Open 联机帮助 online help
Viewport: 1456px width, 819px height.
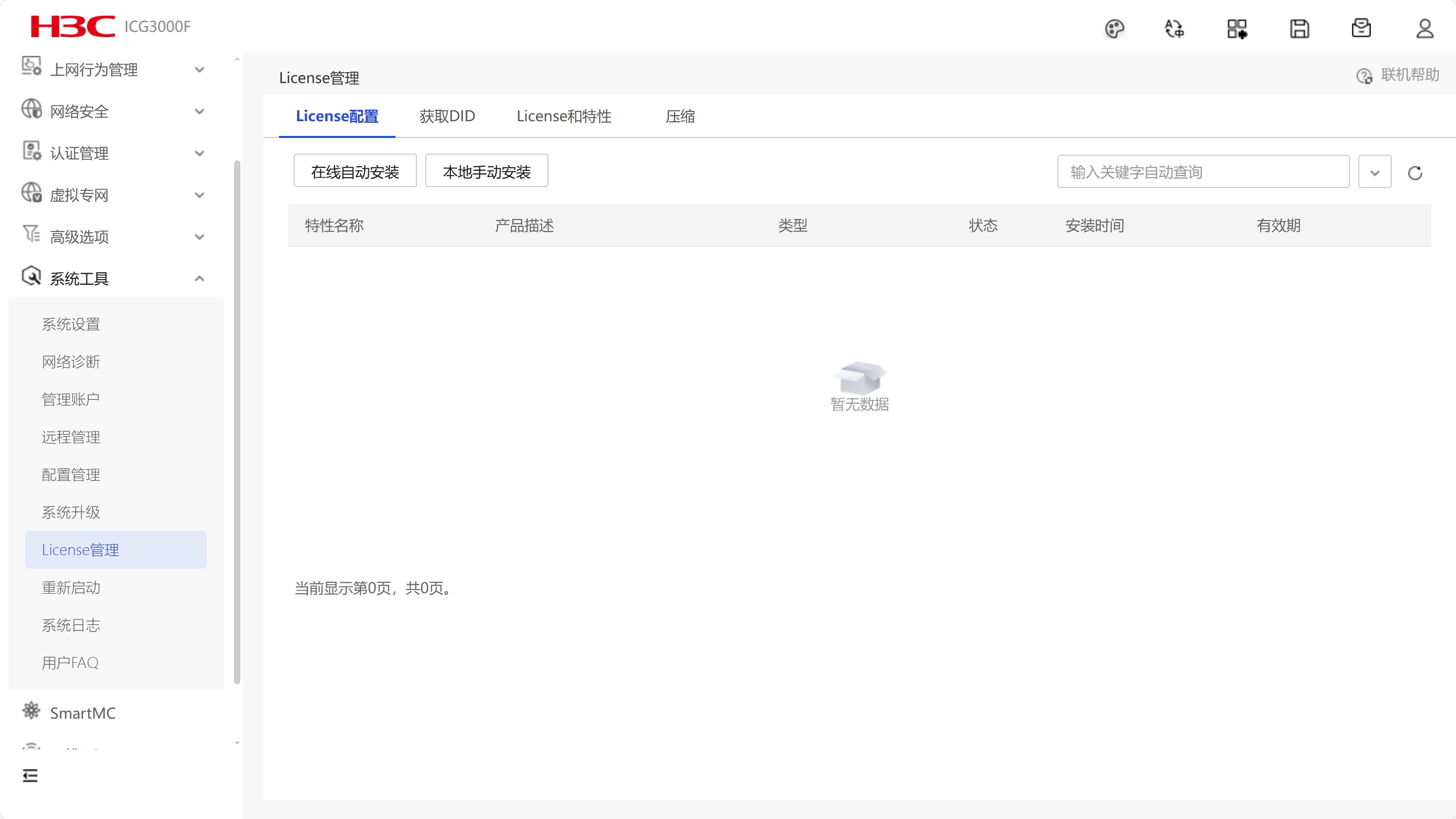coord(1398,75)
